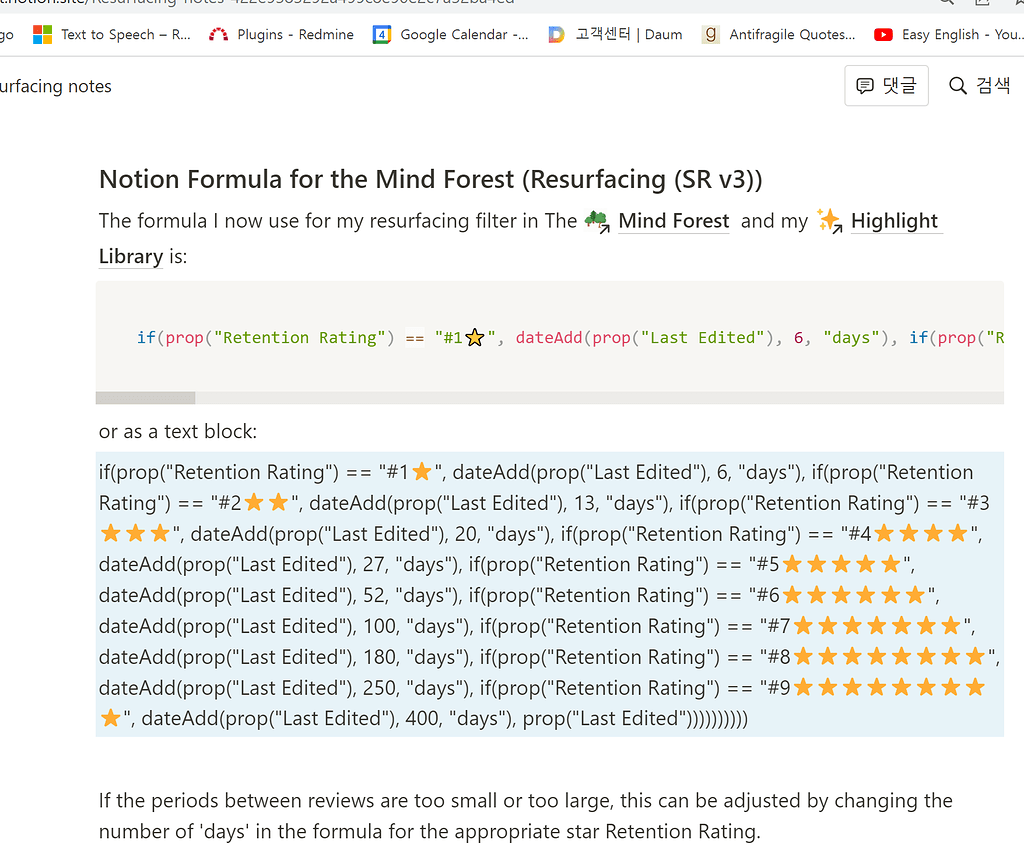
Task: Open the Highlight Library page link
Action: (894, 221)
